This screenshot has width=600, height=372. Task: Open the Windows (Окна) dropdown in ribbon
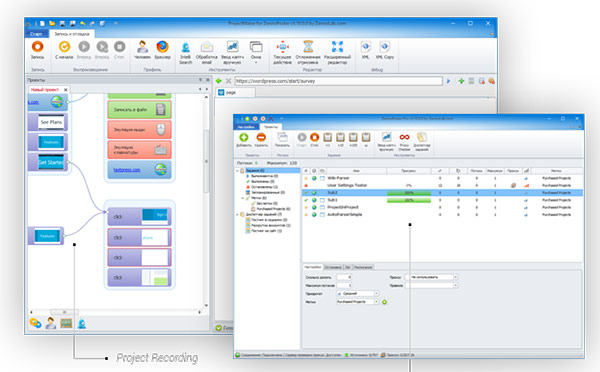(x=256, y=52)
